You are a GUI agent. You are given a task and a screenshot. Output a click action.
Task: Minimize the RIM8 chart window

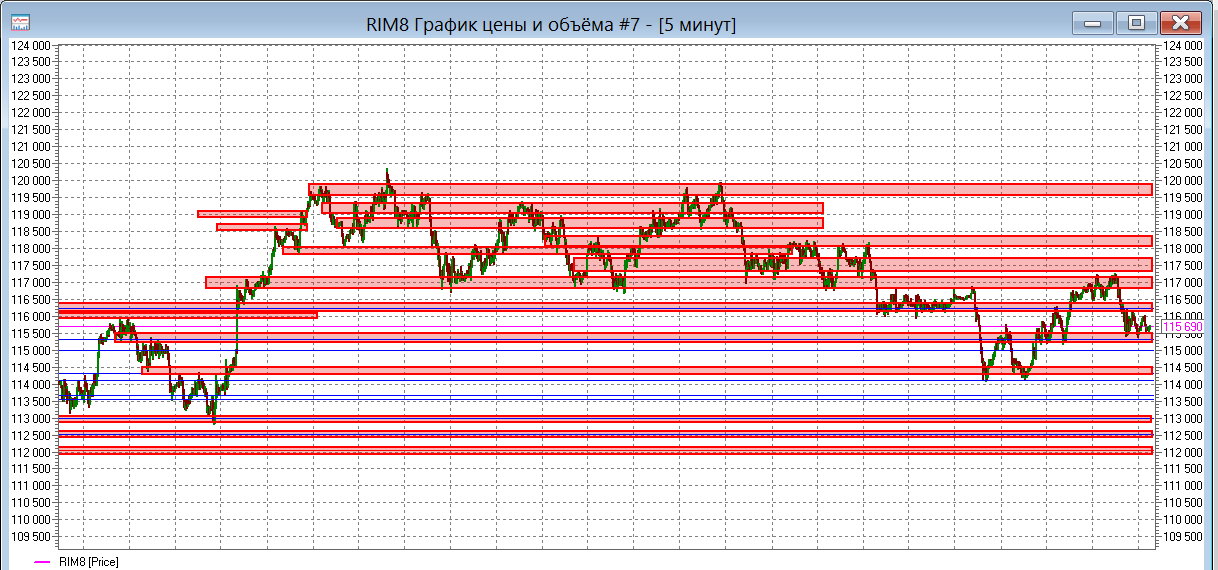(x=1094, y=22)
